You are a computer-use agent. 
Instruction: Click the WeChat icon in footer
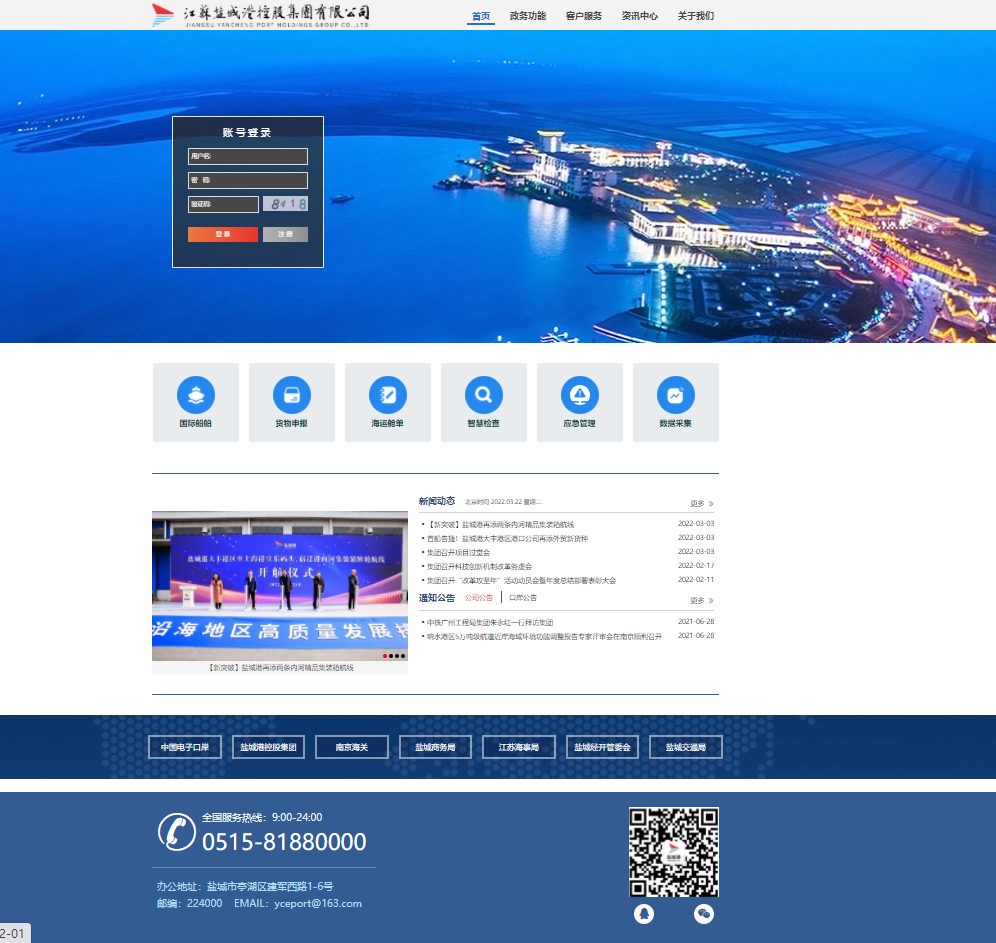point(704,914)
